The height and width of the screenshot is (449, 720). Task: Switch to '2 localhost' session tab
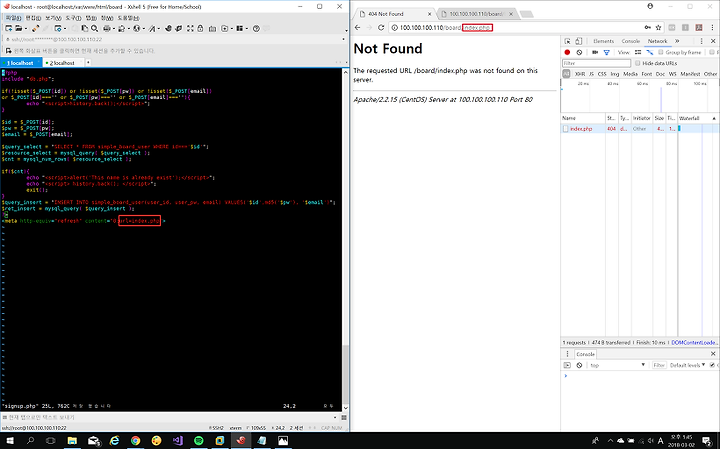[62, 63]
